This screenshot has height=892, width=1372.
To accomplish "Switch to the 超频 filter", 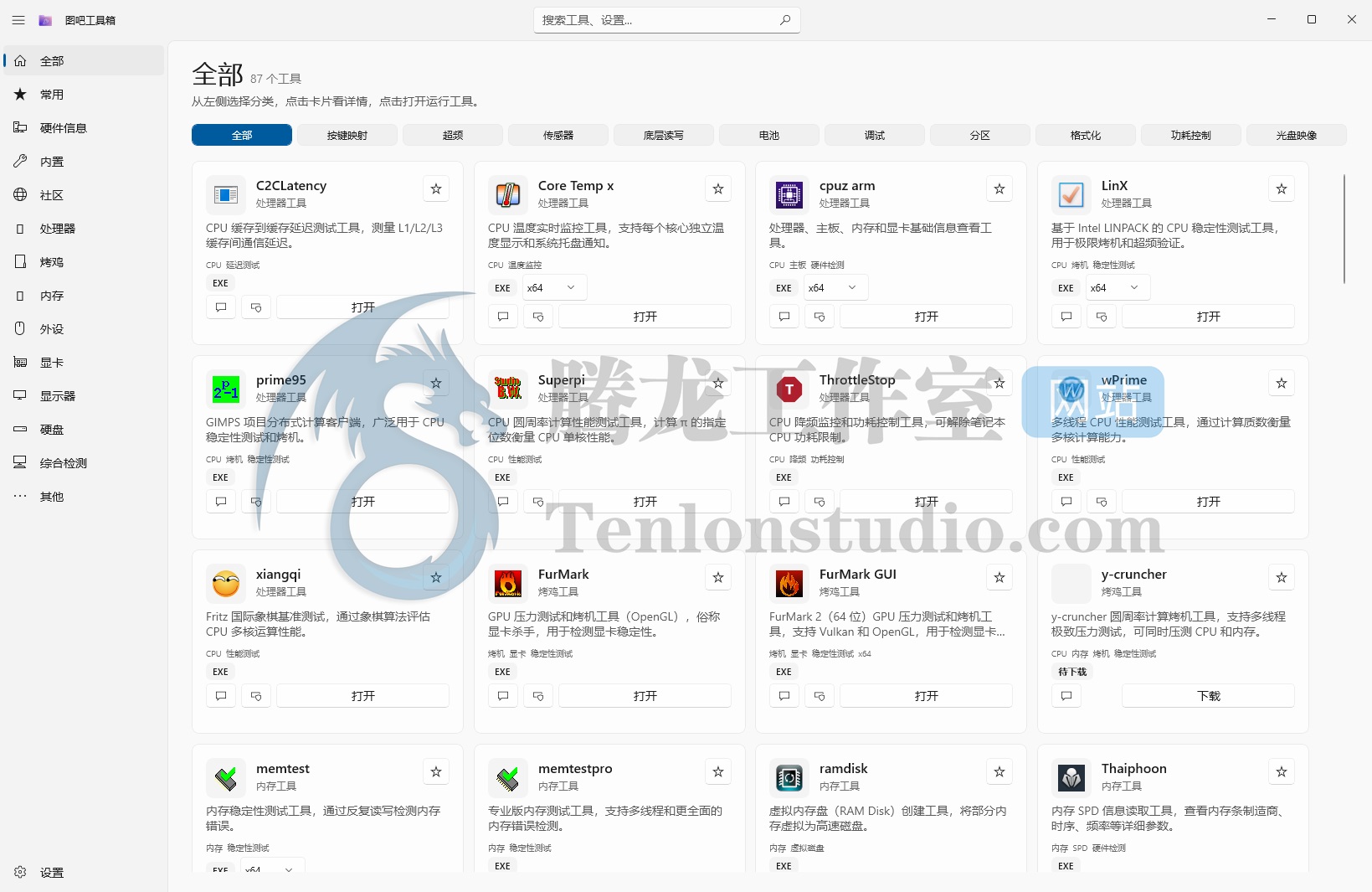I will (x=453, y=135).
